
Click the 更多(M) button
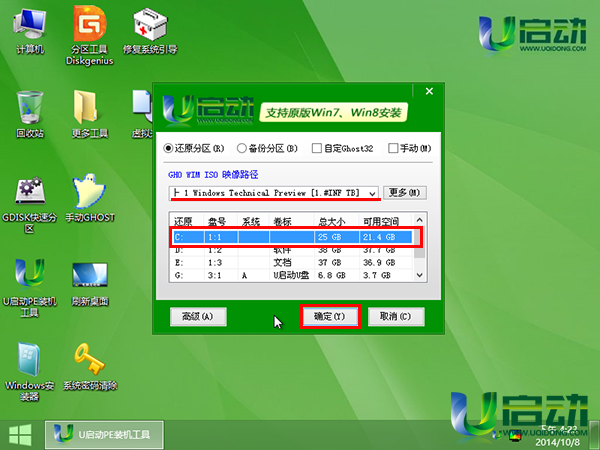coord(405,192)
